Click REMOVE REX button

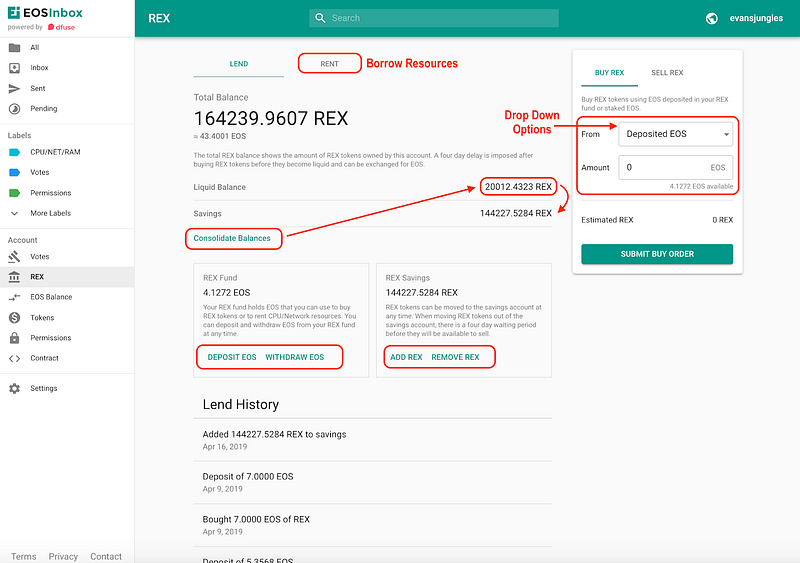(x=455, y=357)
